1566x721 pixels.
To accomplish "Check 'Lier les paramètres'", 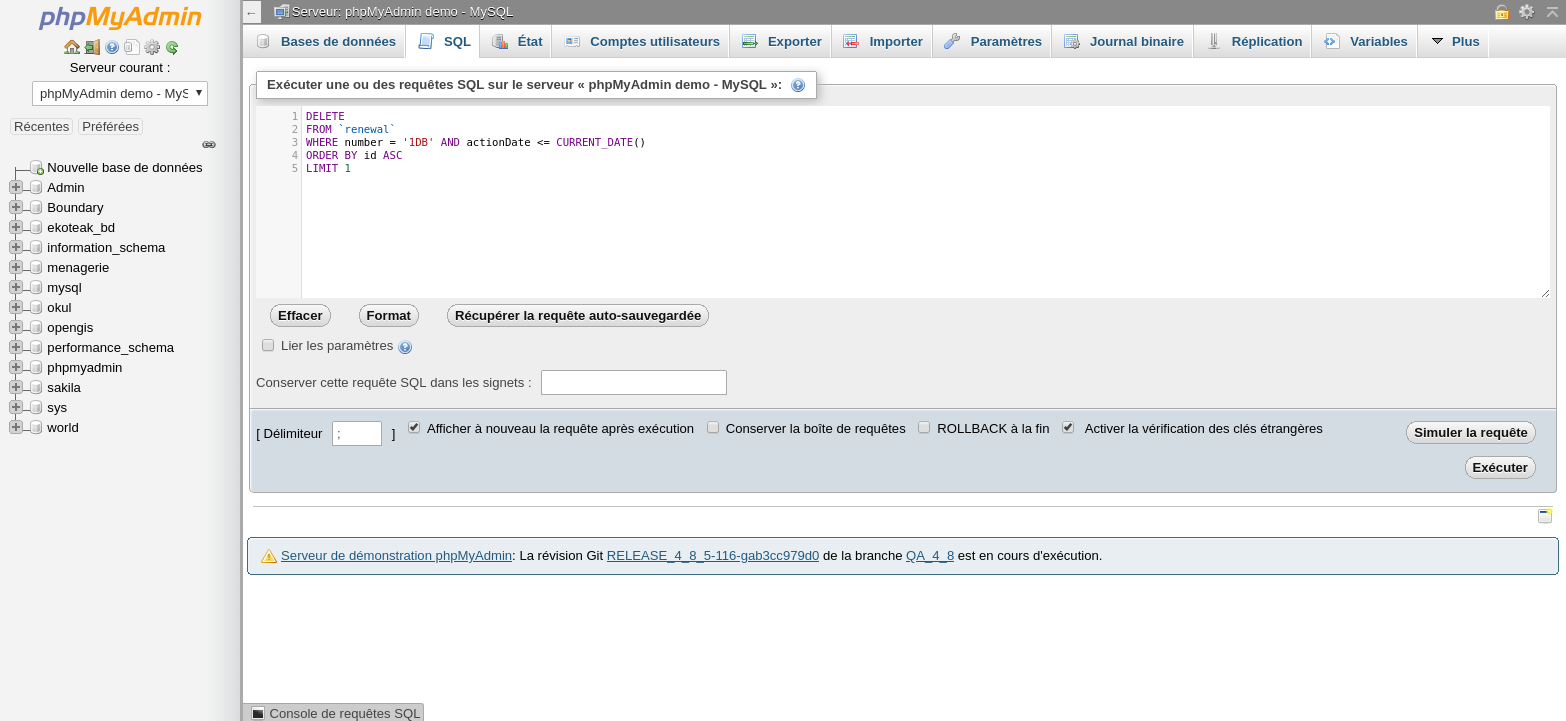I will [268, 344].
